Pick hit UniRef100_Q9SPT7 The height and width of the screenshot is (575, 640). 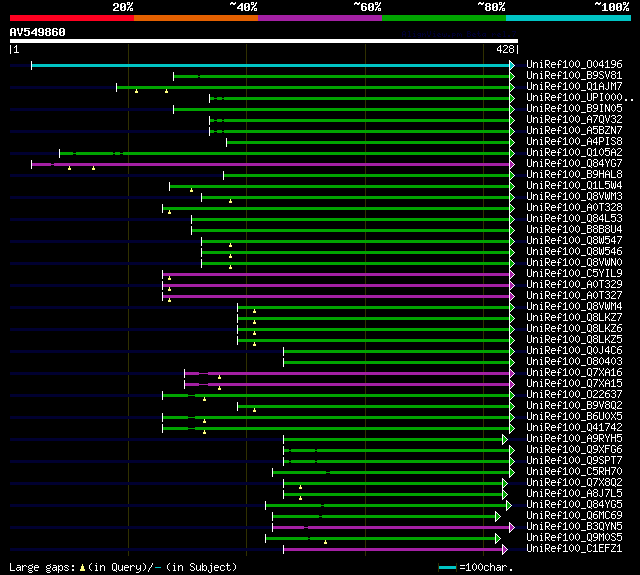pyautogui.click(x=574, y=461)
